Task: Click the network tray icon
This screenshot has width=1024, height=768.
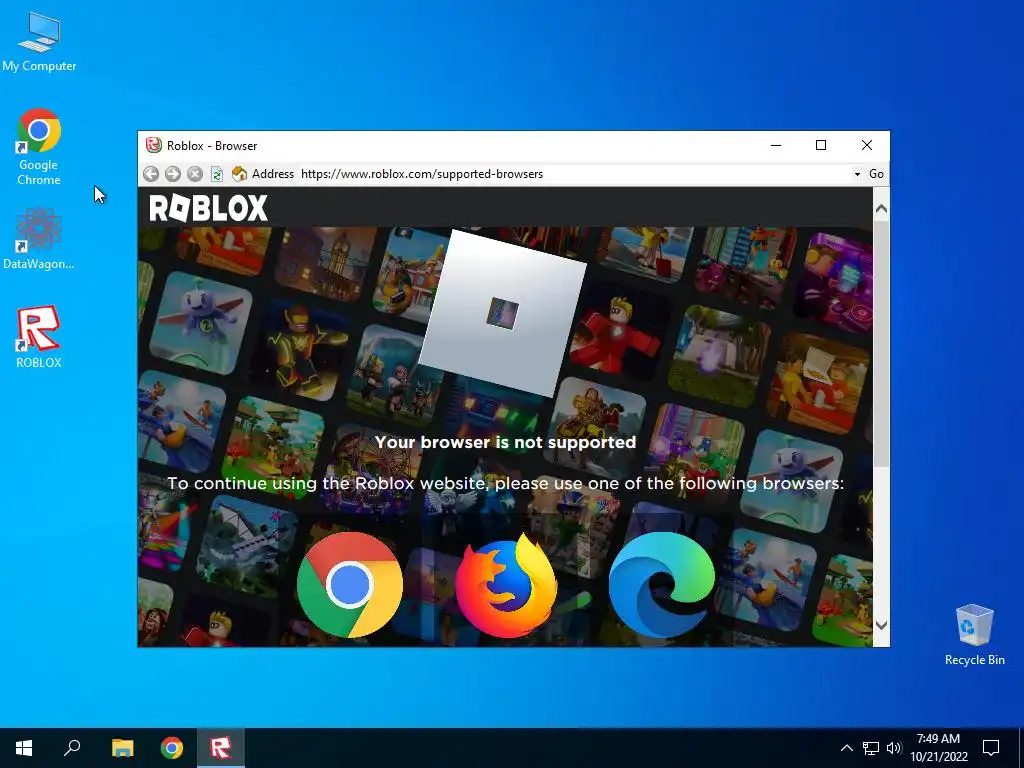Action: (x=871, y=748)
